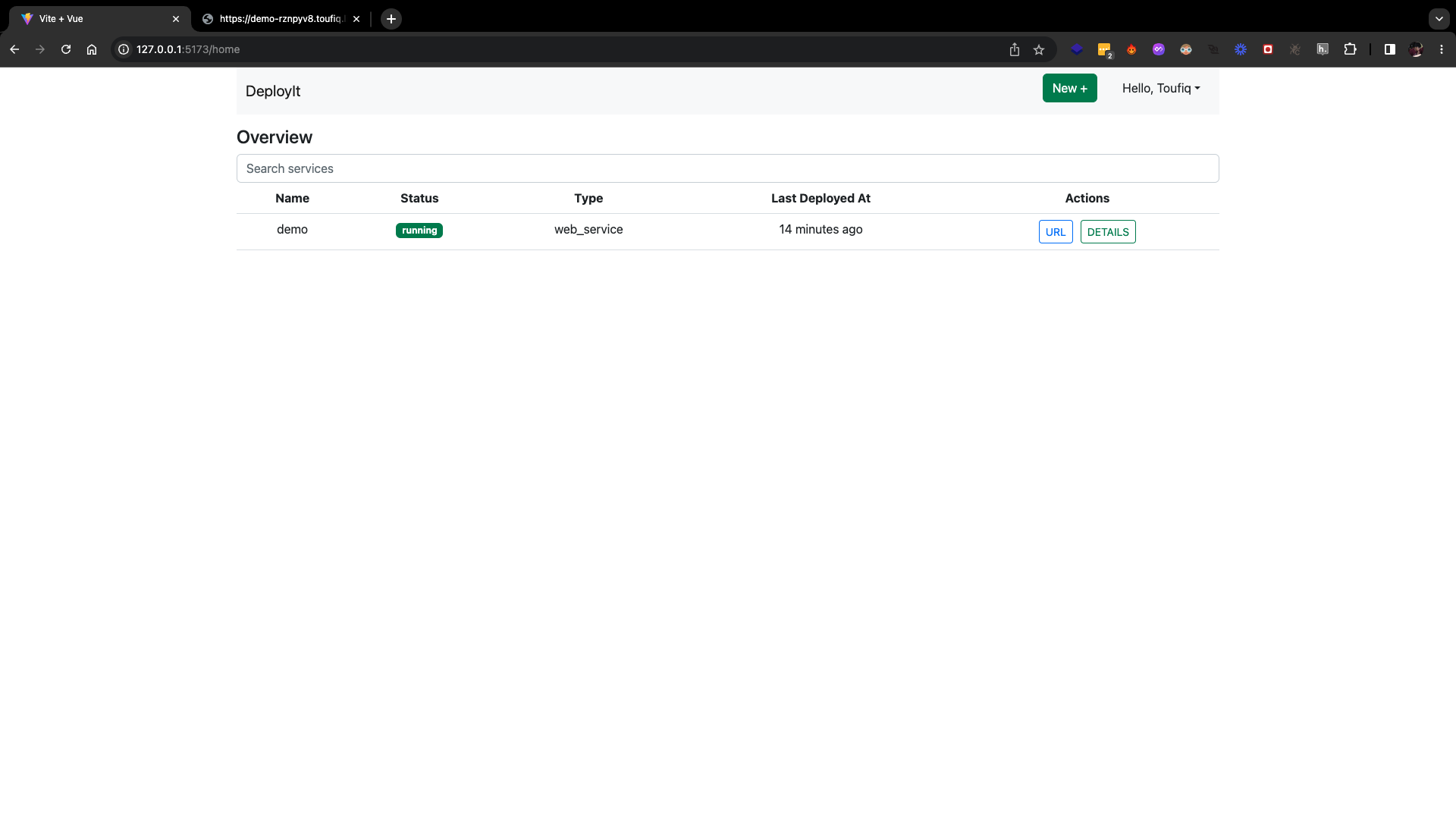Click the browser profile avatar
Viewport: 1456px width, 819px height.
point(1416,49)
